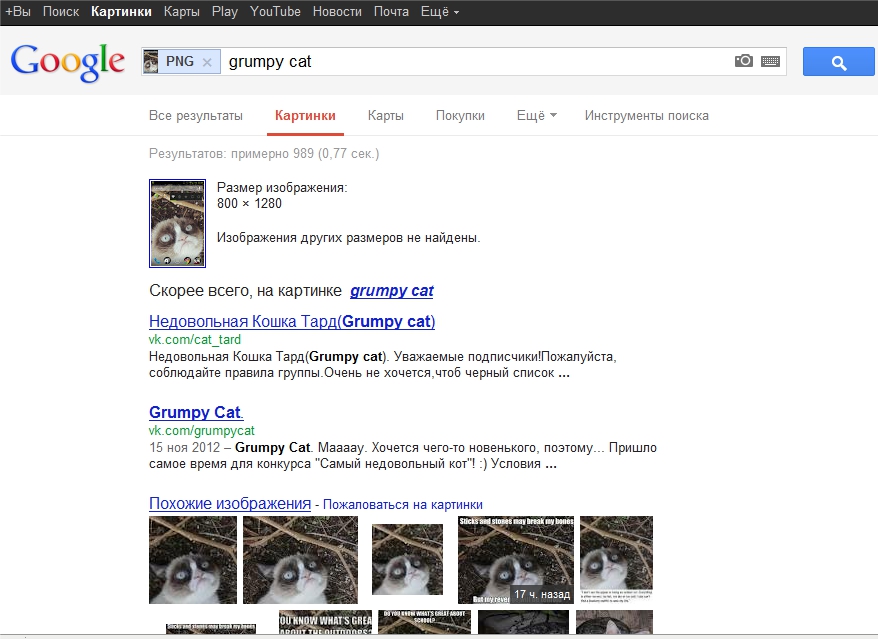Open Инструменты поиска

(x=647, y=115)
